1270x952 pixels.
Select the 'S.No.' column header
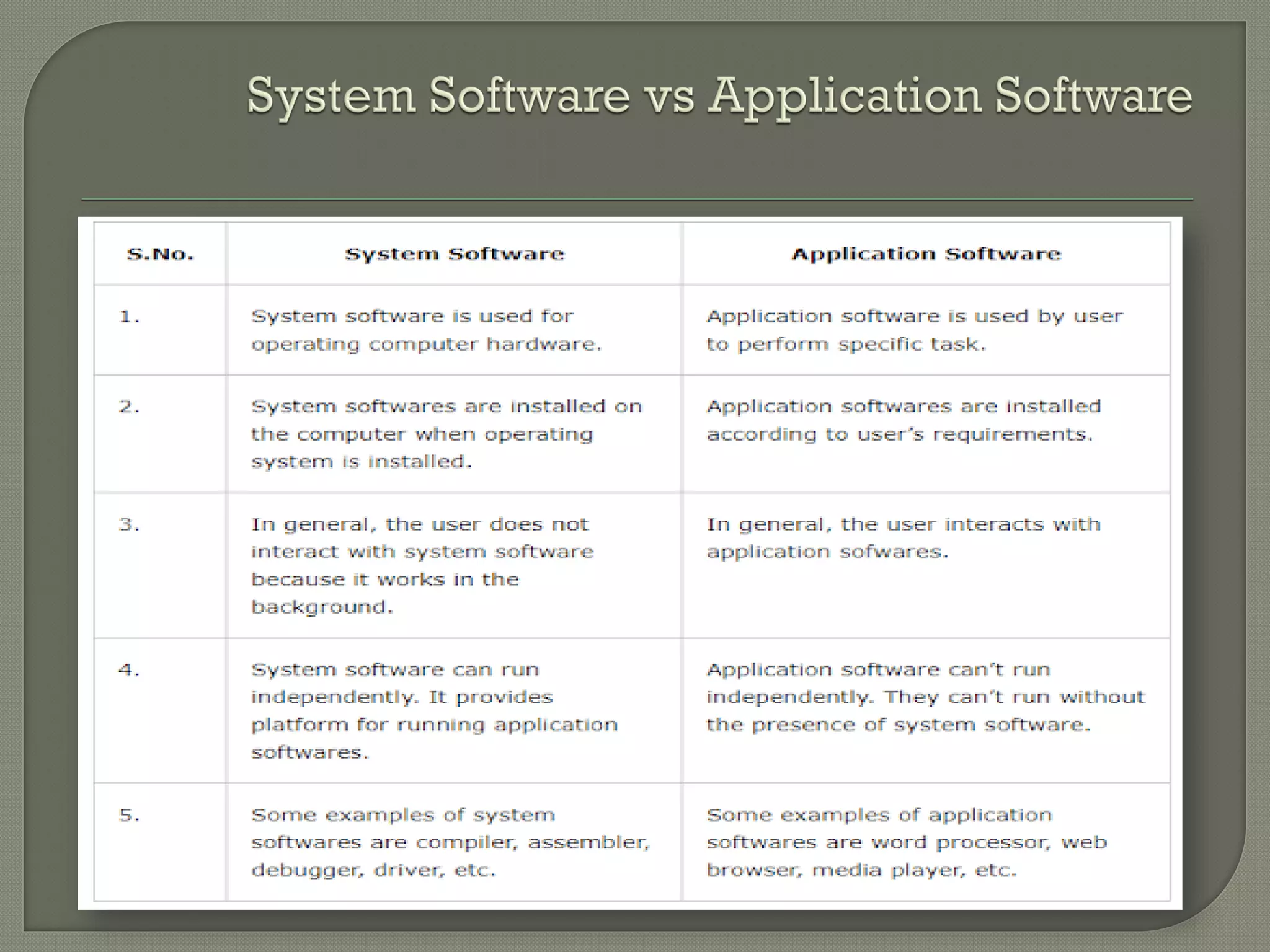[160, 254]
